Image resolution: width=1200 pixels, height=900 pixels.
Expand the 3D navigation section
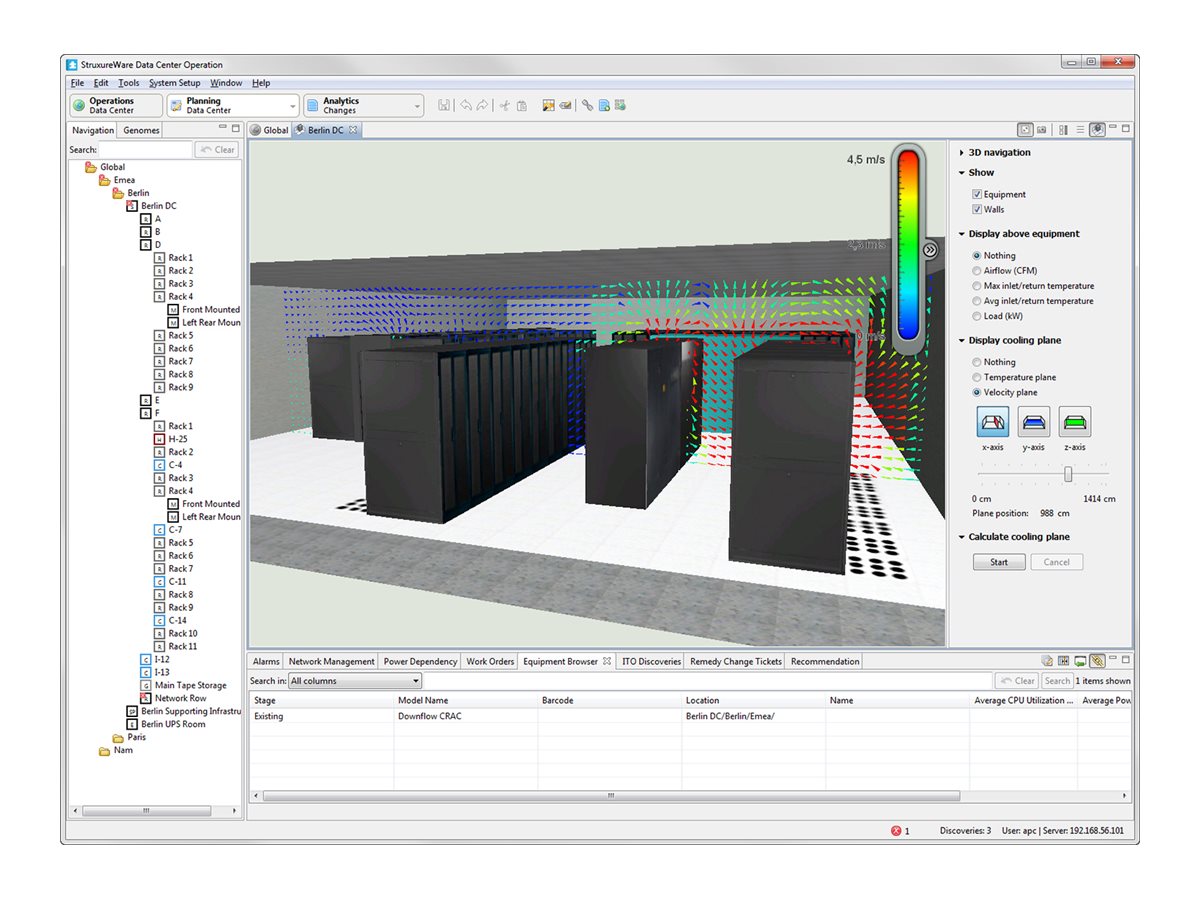pyautogui.click(x=962, y=153)
